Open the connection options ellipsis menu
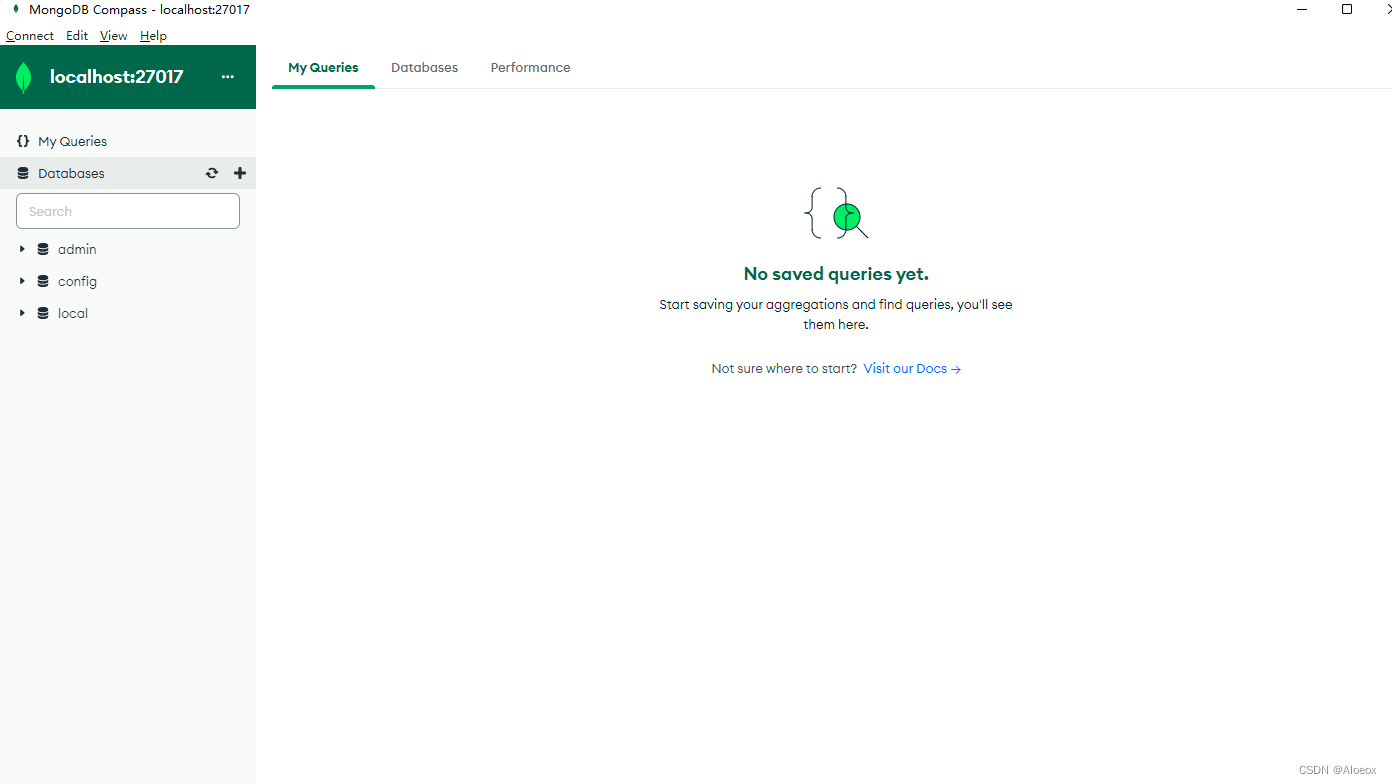This screenshot has height=784, width=1392. pyautogui.click(x=227, y=76)
